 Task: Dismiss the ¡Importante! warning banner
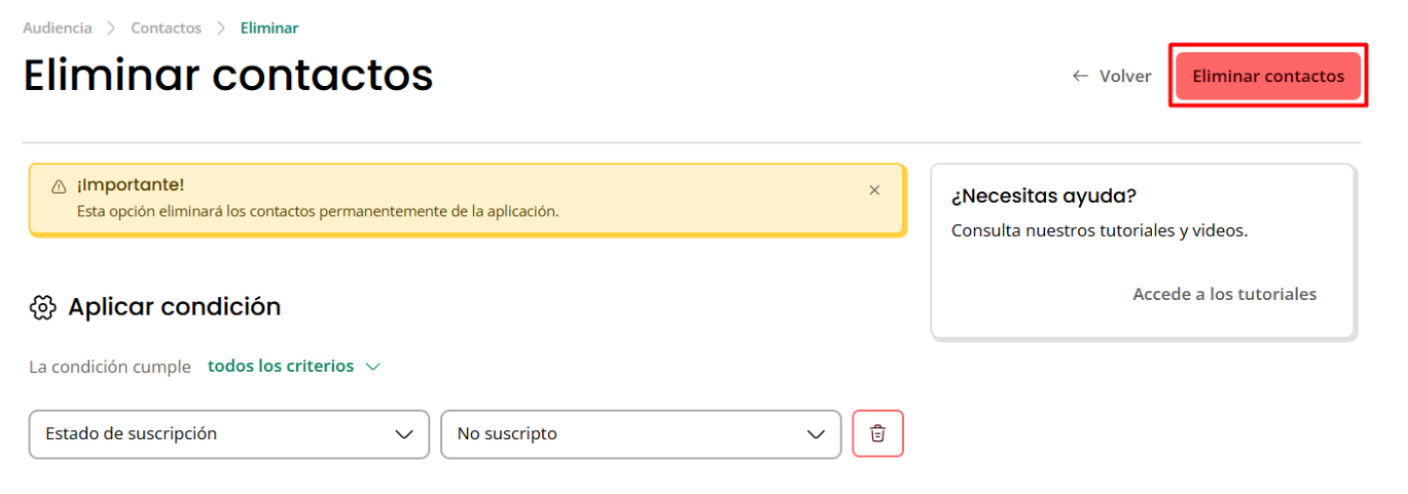pos(874,190)
